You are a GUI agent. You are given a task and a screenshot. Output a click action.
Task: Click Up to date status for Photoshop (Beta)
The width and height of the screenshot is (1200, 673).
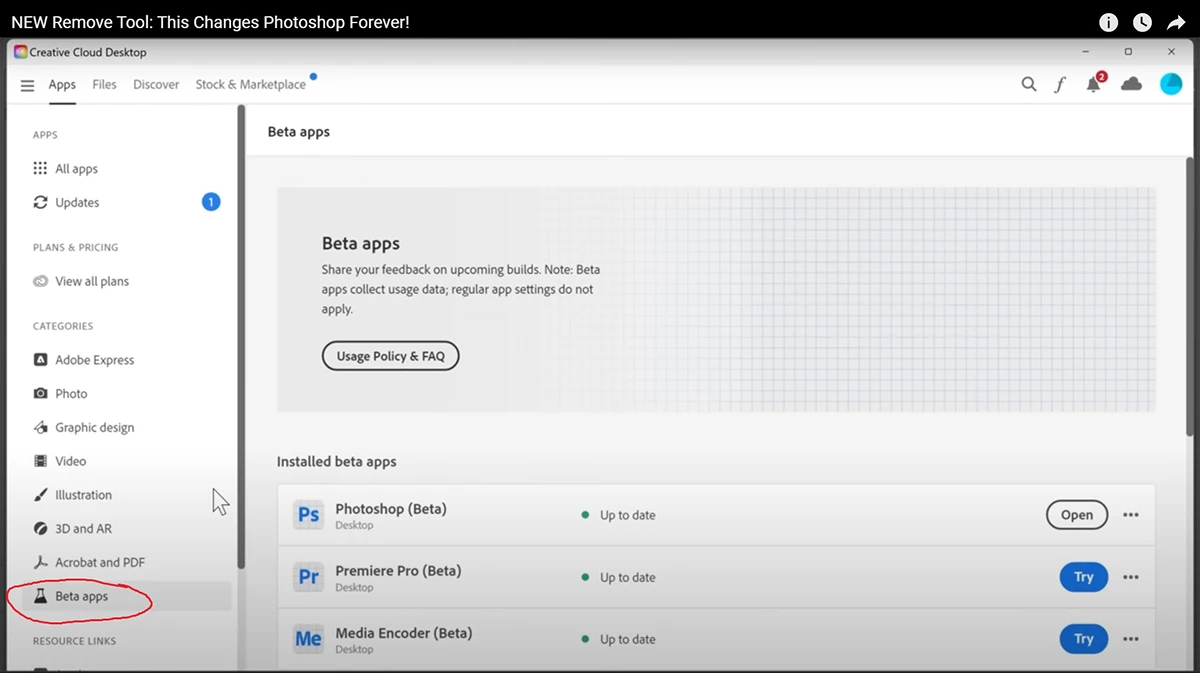(627, 515)
